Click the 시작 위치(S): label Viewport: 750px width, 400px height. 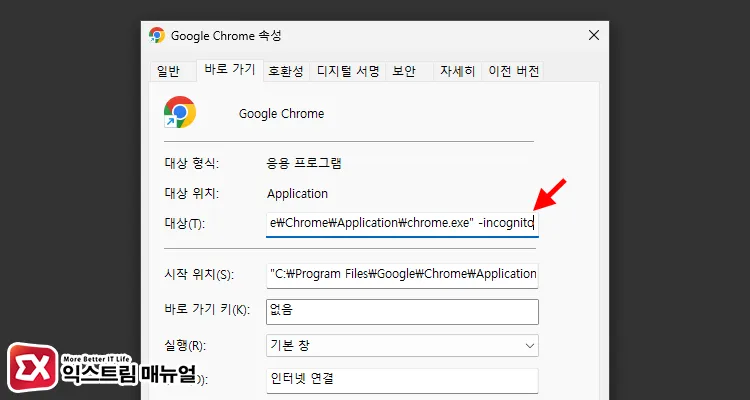coord(199,275)
